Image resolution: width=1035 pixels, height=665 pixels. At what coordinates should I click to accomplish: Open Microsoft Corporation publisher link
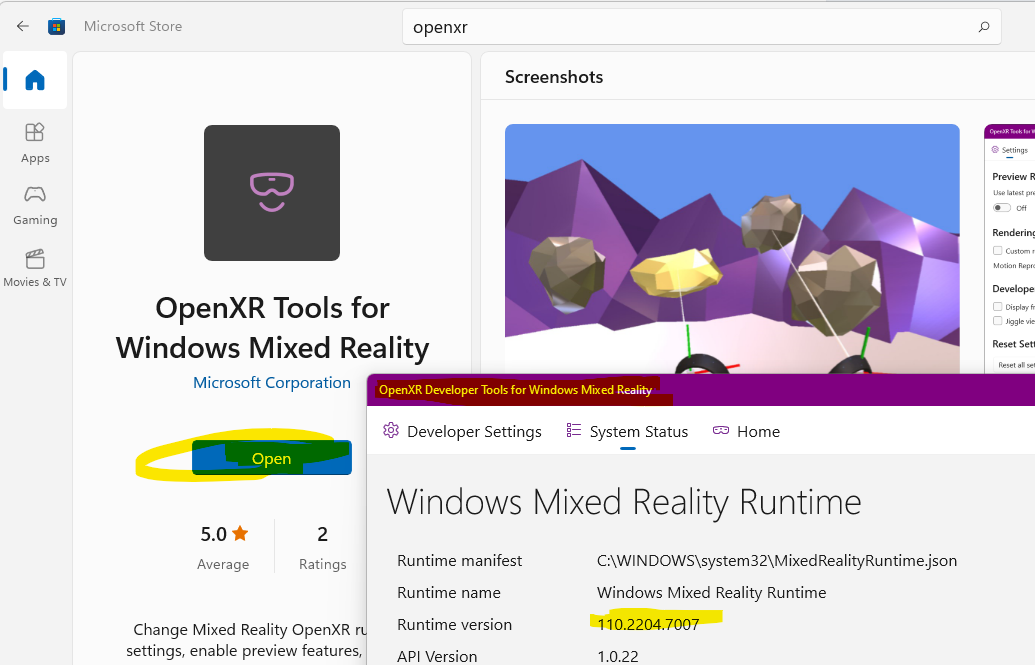pos(272,383)
